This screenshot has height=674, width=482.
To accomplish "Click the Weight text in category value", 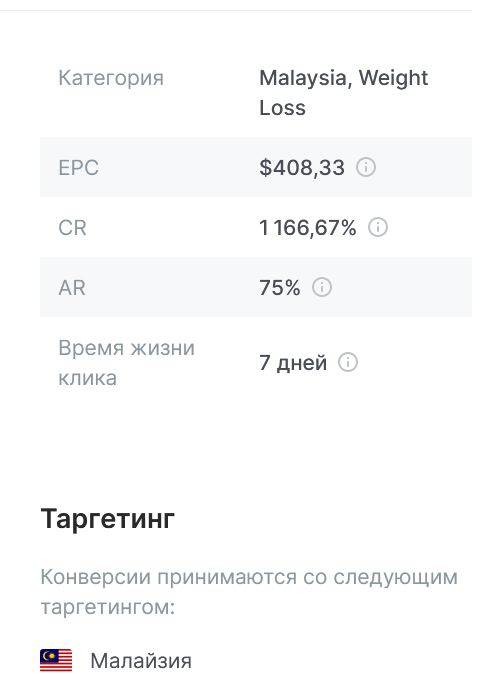I will [x=393, y=78].
